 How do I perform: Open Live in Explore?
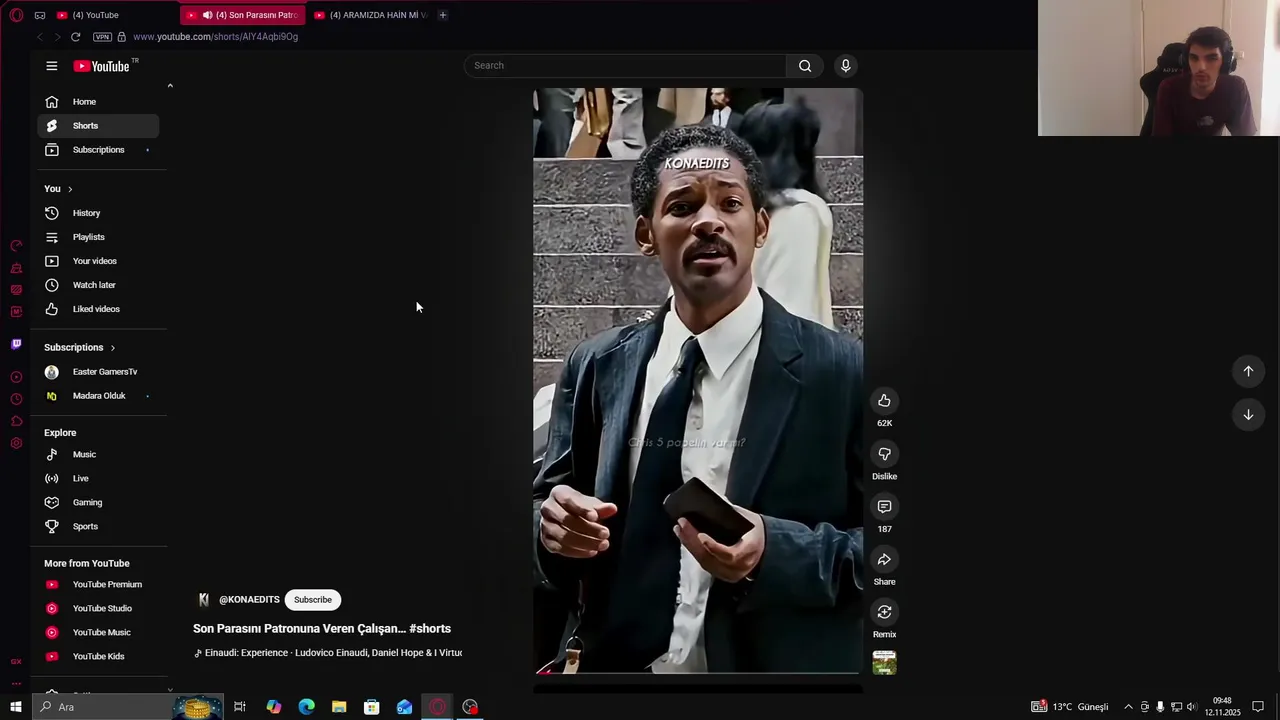(x=98, y=479)
